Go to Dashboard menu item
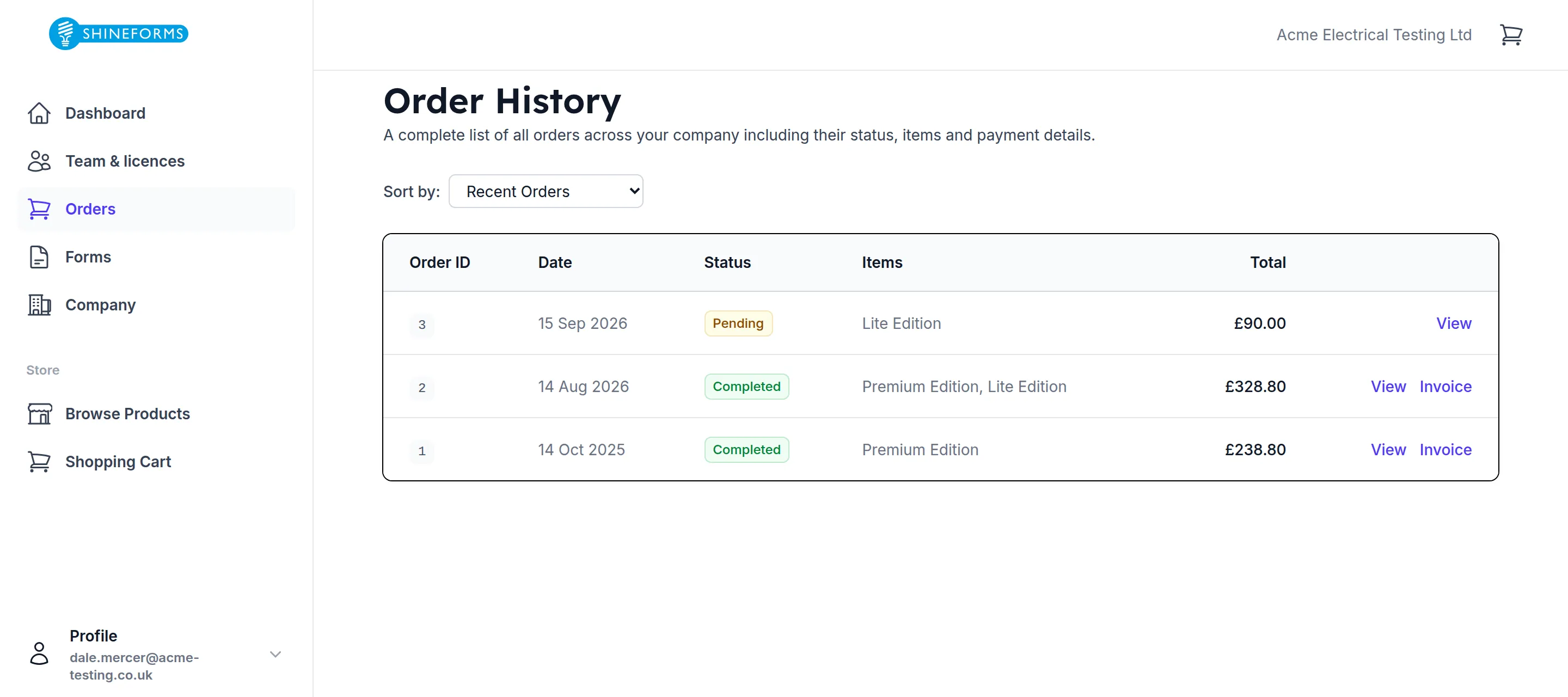1568x697 pixels. click(156, 113)
